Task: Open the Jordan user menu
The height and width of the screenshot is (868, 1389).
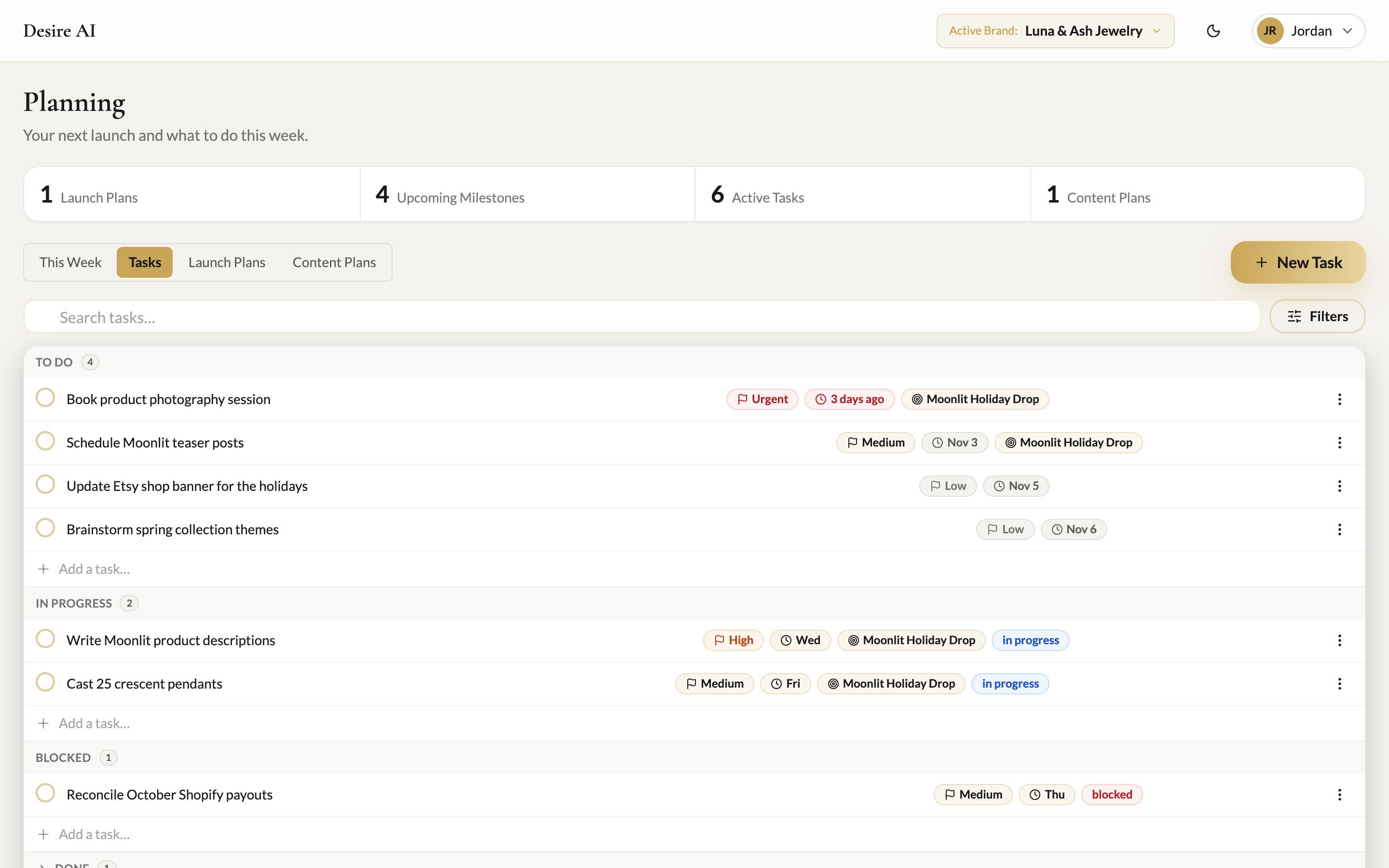Action: pyautogui.click(x=1308, y=31)
